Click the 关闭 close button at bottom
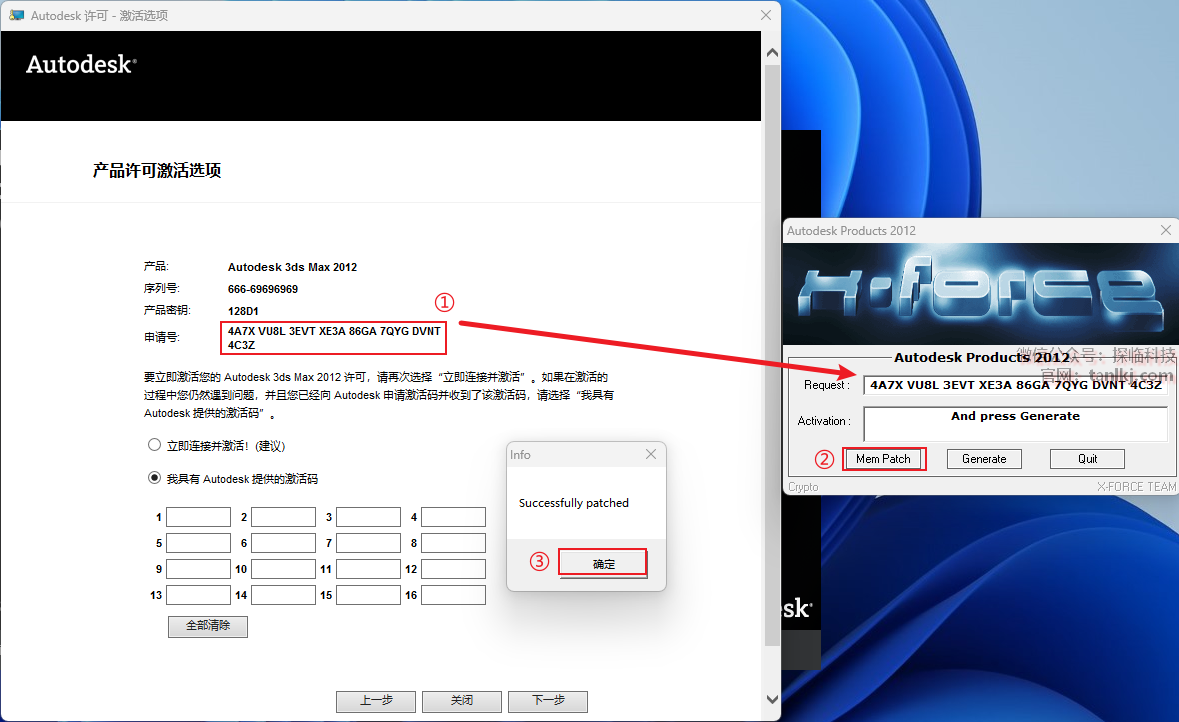 tap(462, 701)
